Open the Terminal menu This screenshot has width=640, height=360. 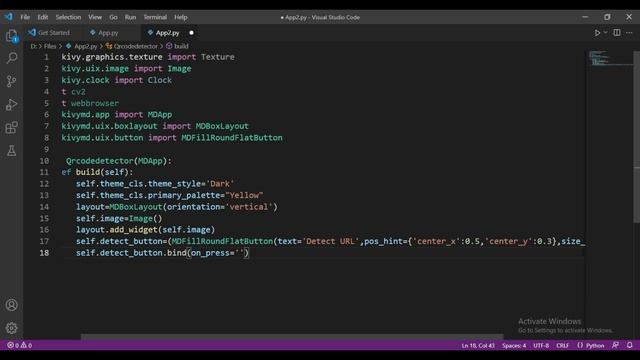coord(155,17)
